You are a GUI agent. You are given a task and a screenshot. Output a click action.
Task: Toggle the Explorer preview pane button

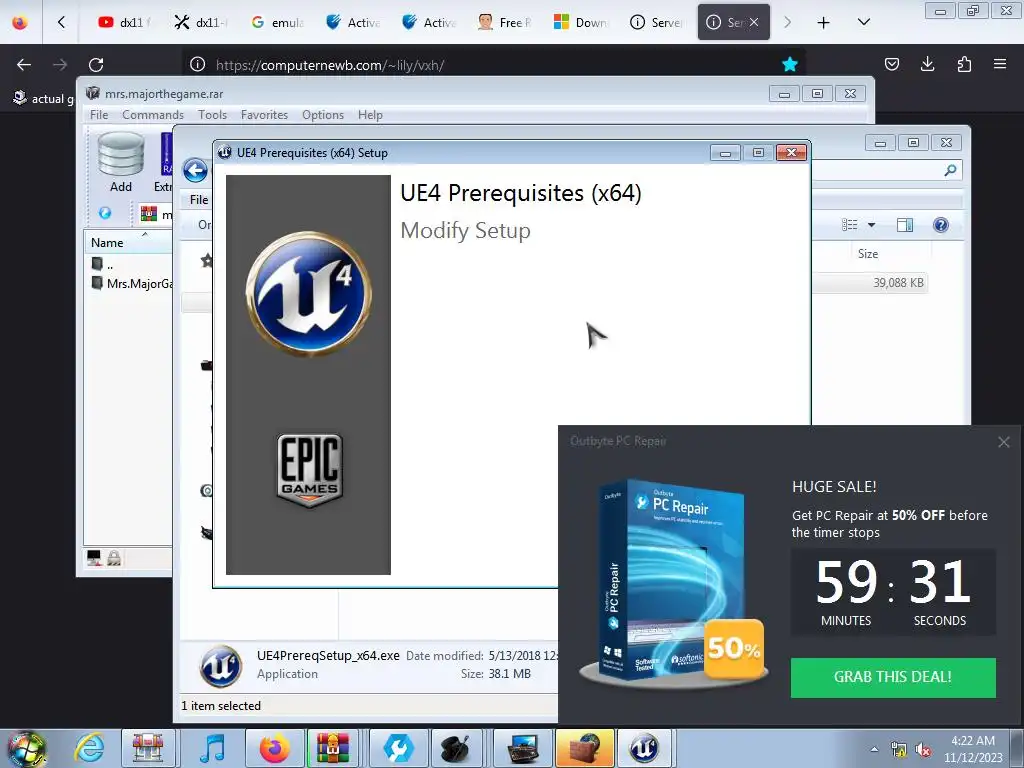(x=904, y=225)
